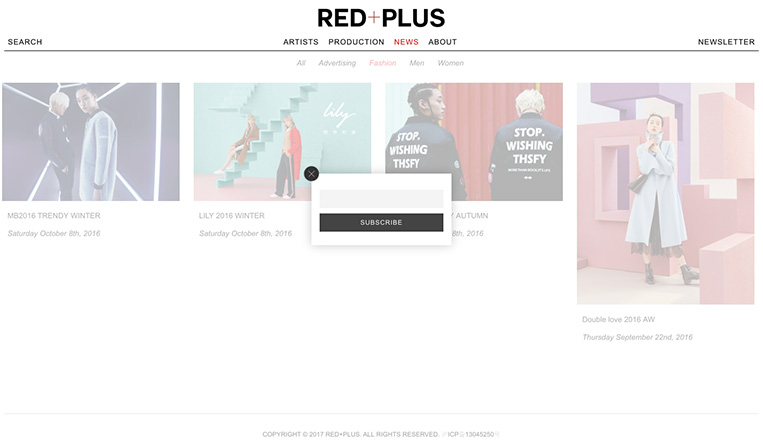Open the MB2016 Trendy Winter thumbnail
The height and width of the screenshot is (445, 763).
(x=91, y=142)
